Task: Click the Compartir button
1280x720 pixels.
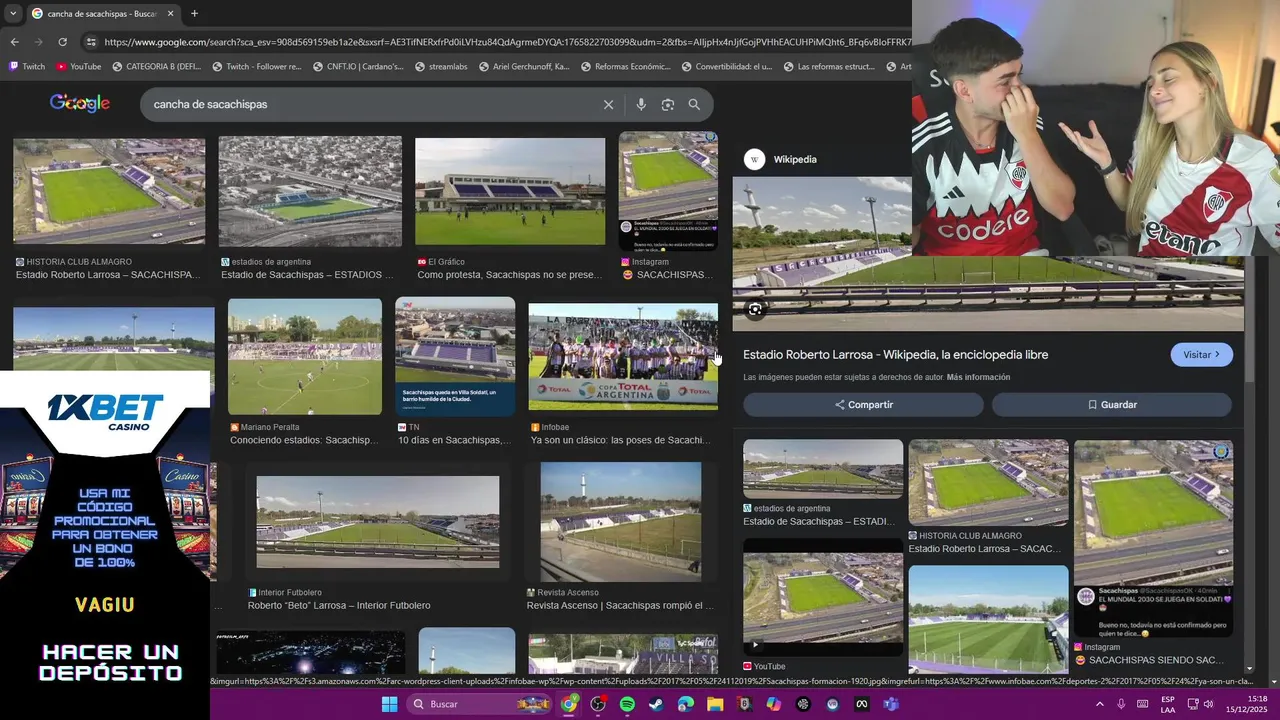Action: click(863, 405)
